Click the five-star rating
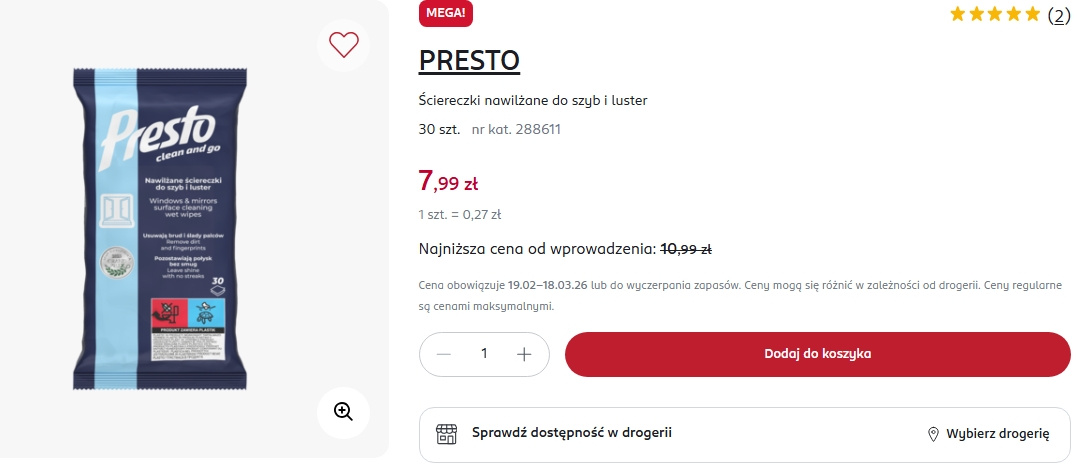1077x466 pixels. 995,14
